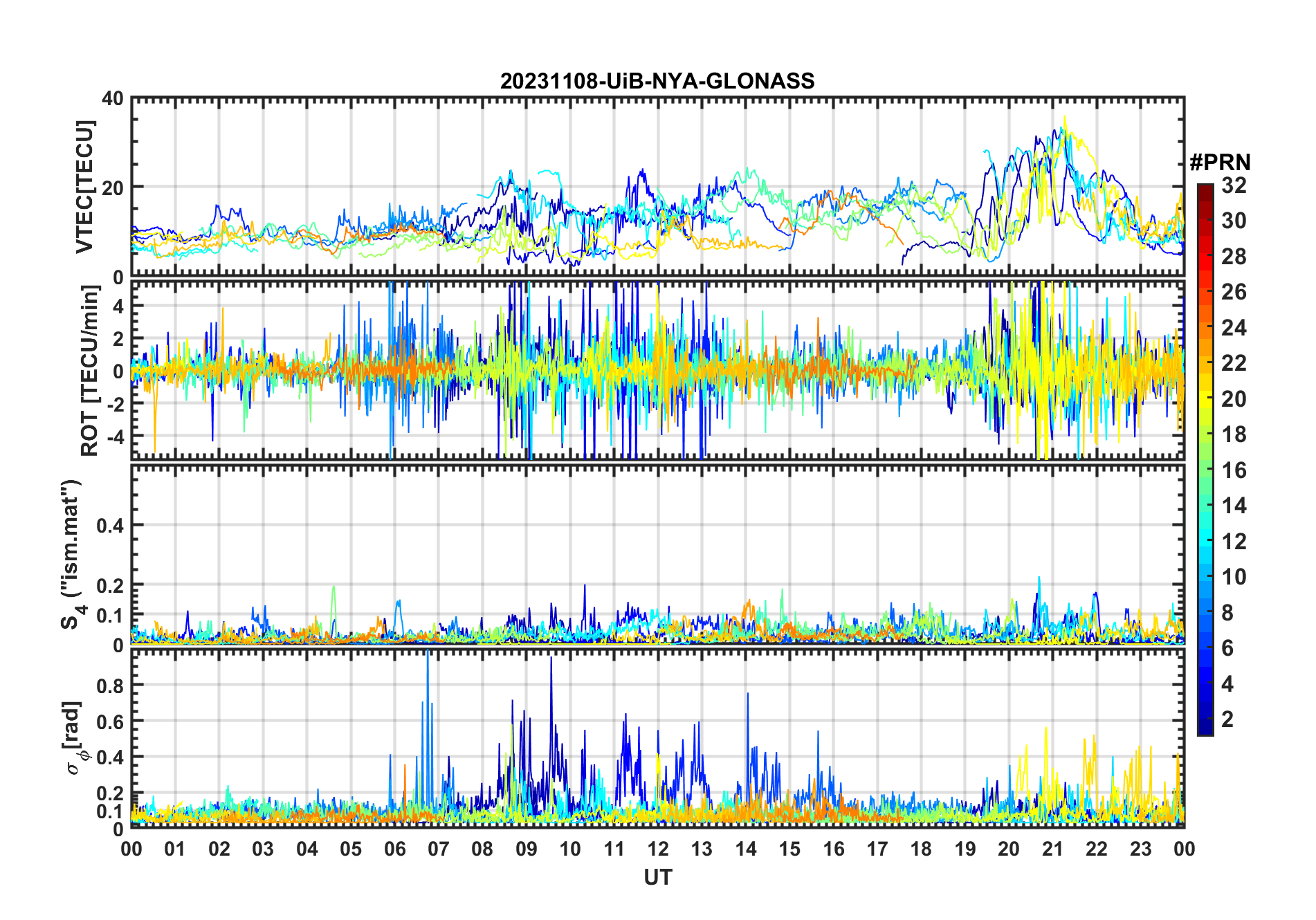The height and width of the screenshot is (920, 1316).
Task: Click UT axis tick label 17
Action: pos(877,849)
